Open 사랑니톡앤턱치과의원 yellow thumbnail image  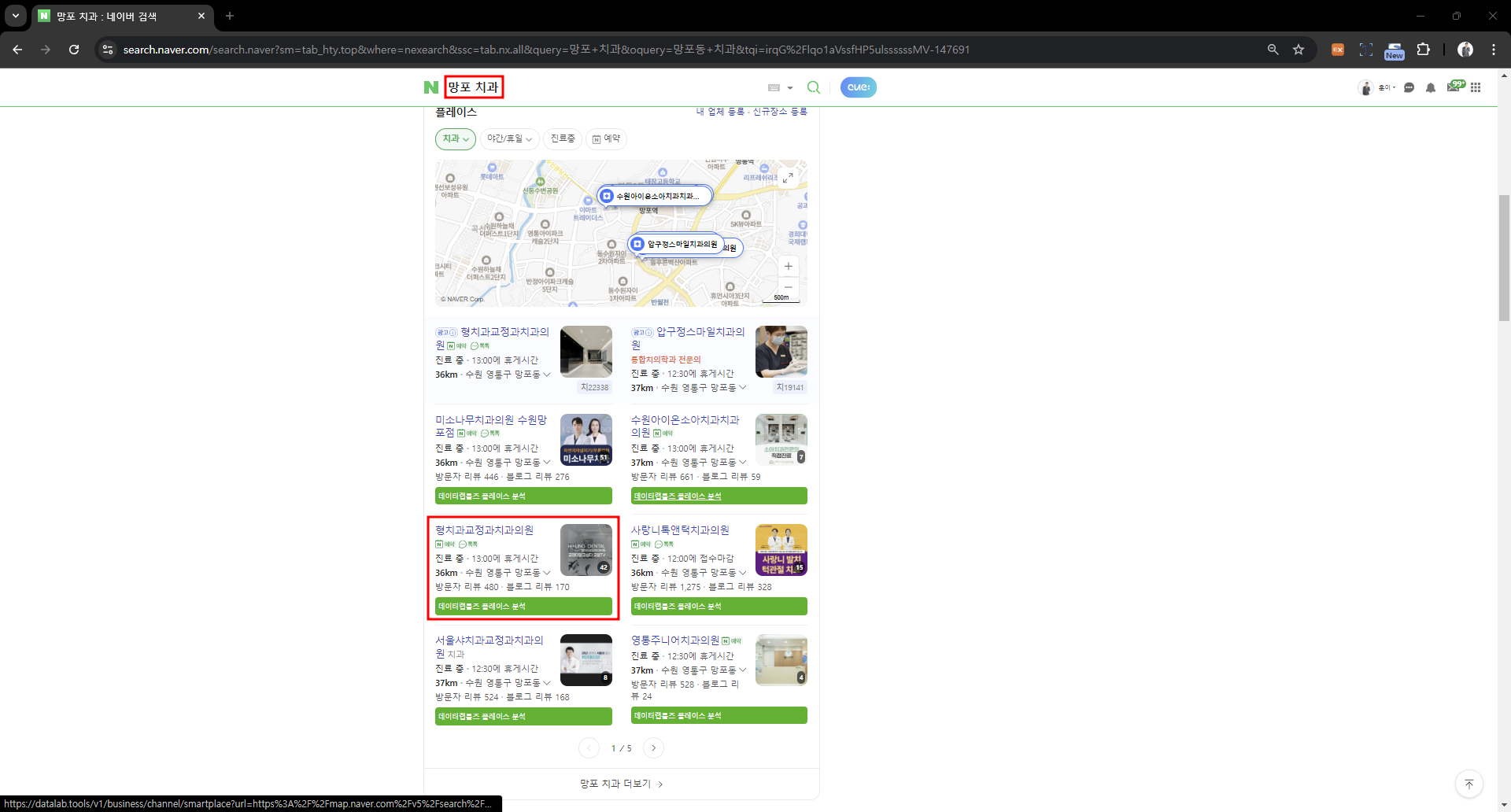click(x=781, y=550)
